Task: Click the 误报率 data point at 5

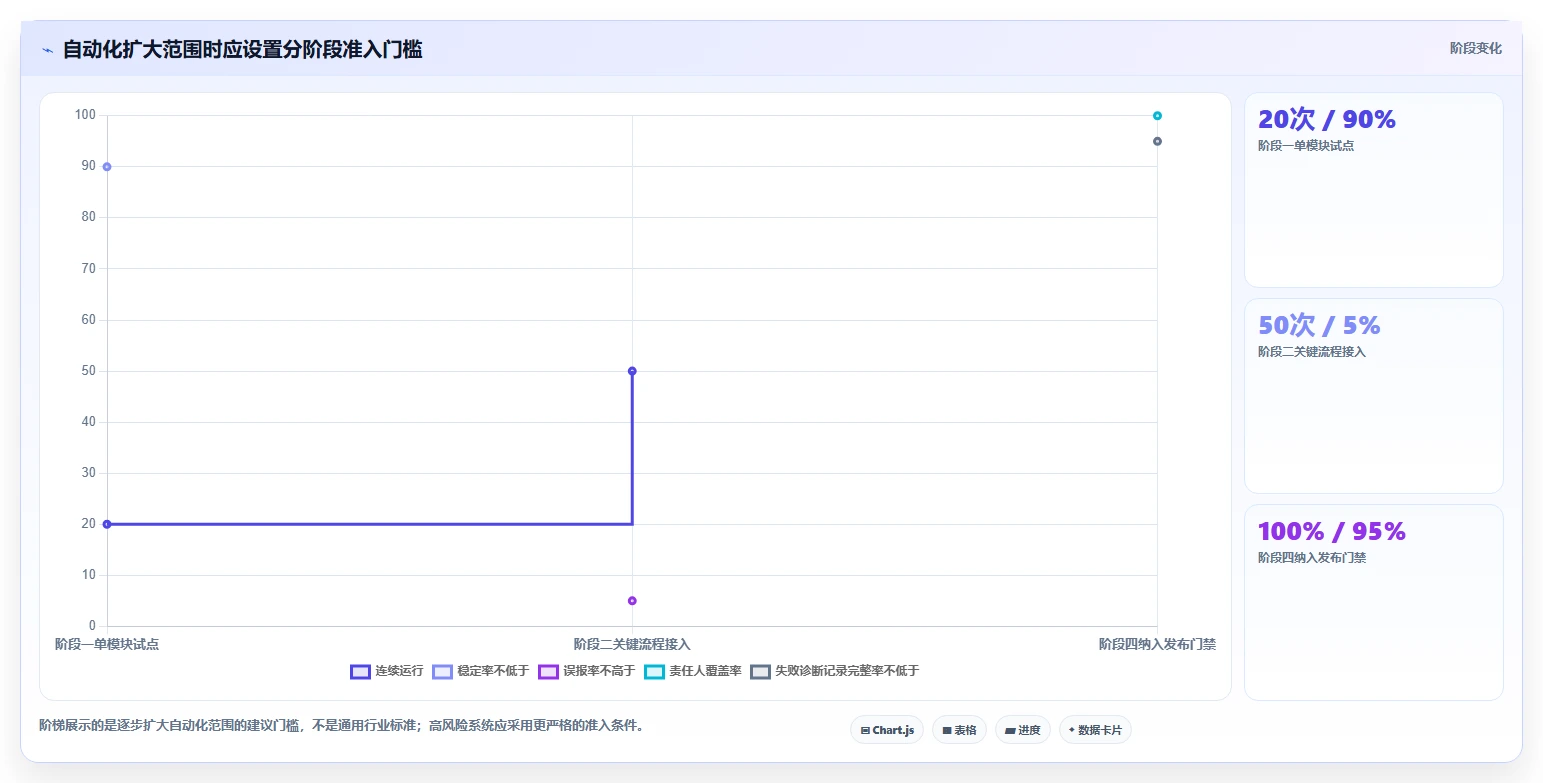Action: [632, 601]
